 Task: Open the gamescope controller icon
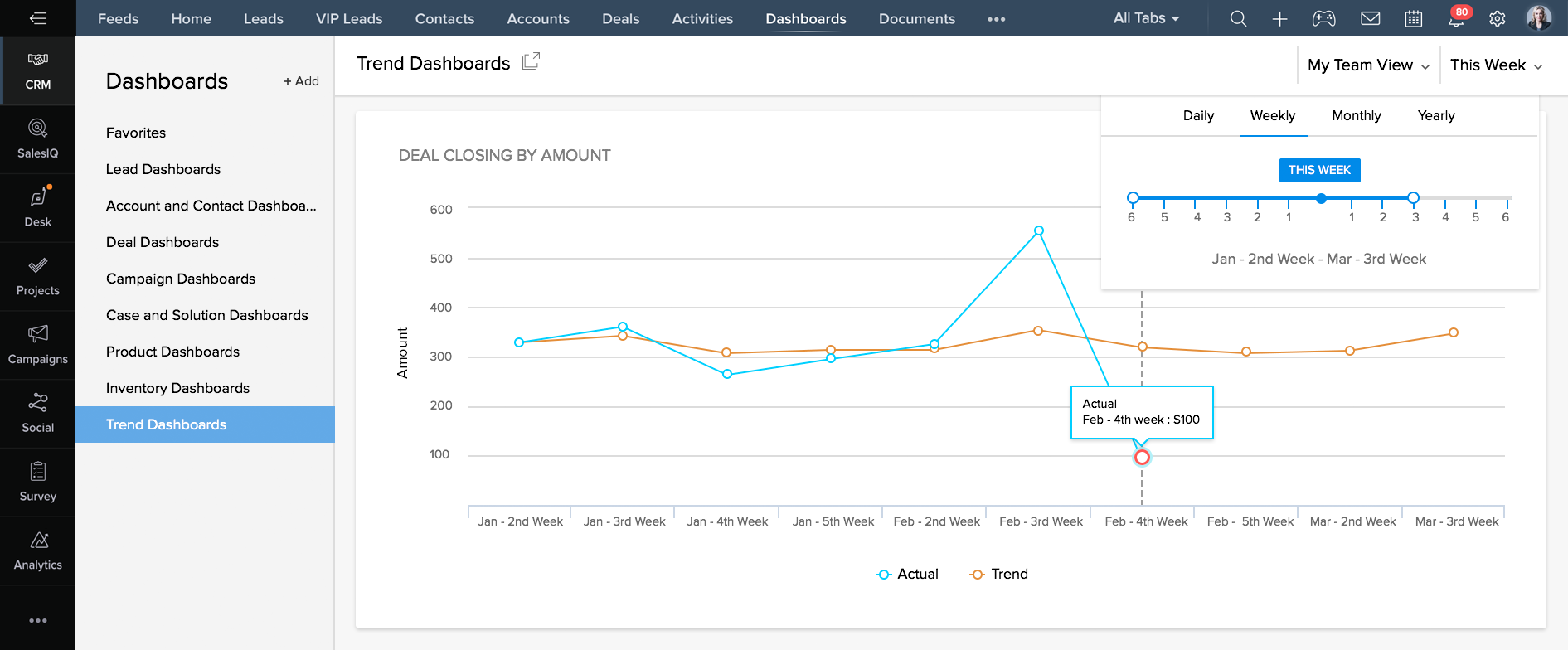coord(1323,18)
